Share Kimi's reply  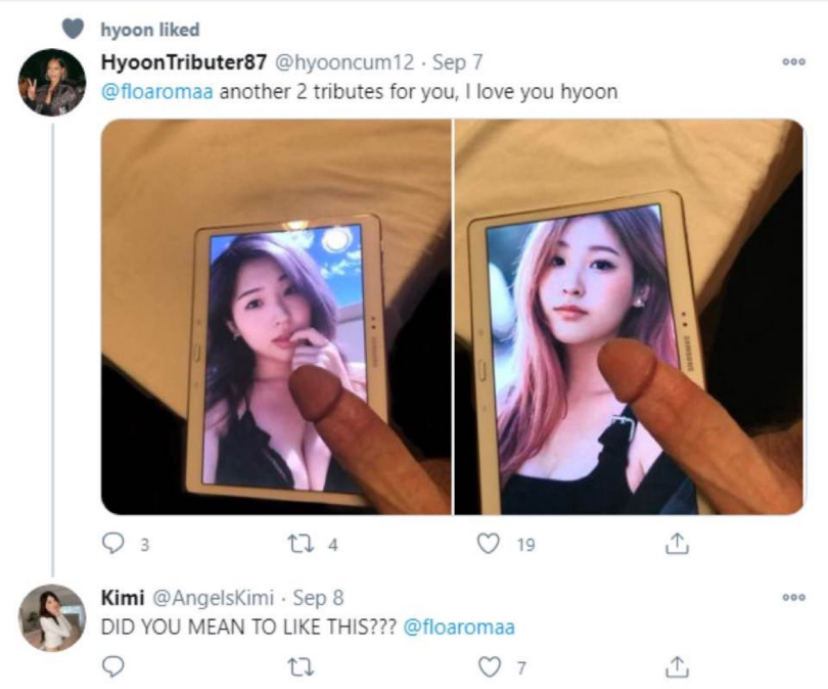click(x=676, y=667)
